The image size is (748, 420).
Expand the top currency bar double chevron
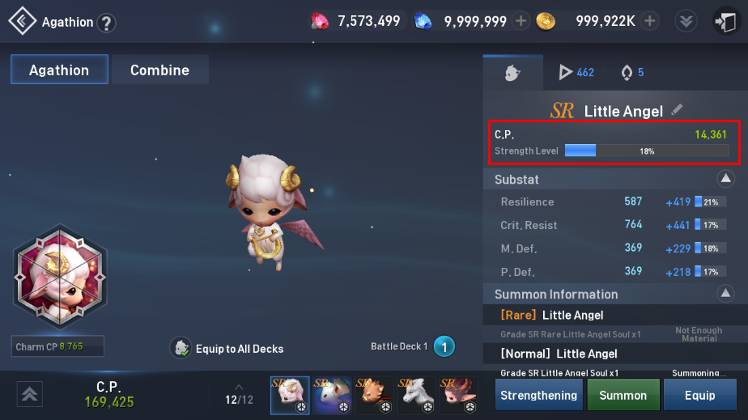click(x=686, y=21)
